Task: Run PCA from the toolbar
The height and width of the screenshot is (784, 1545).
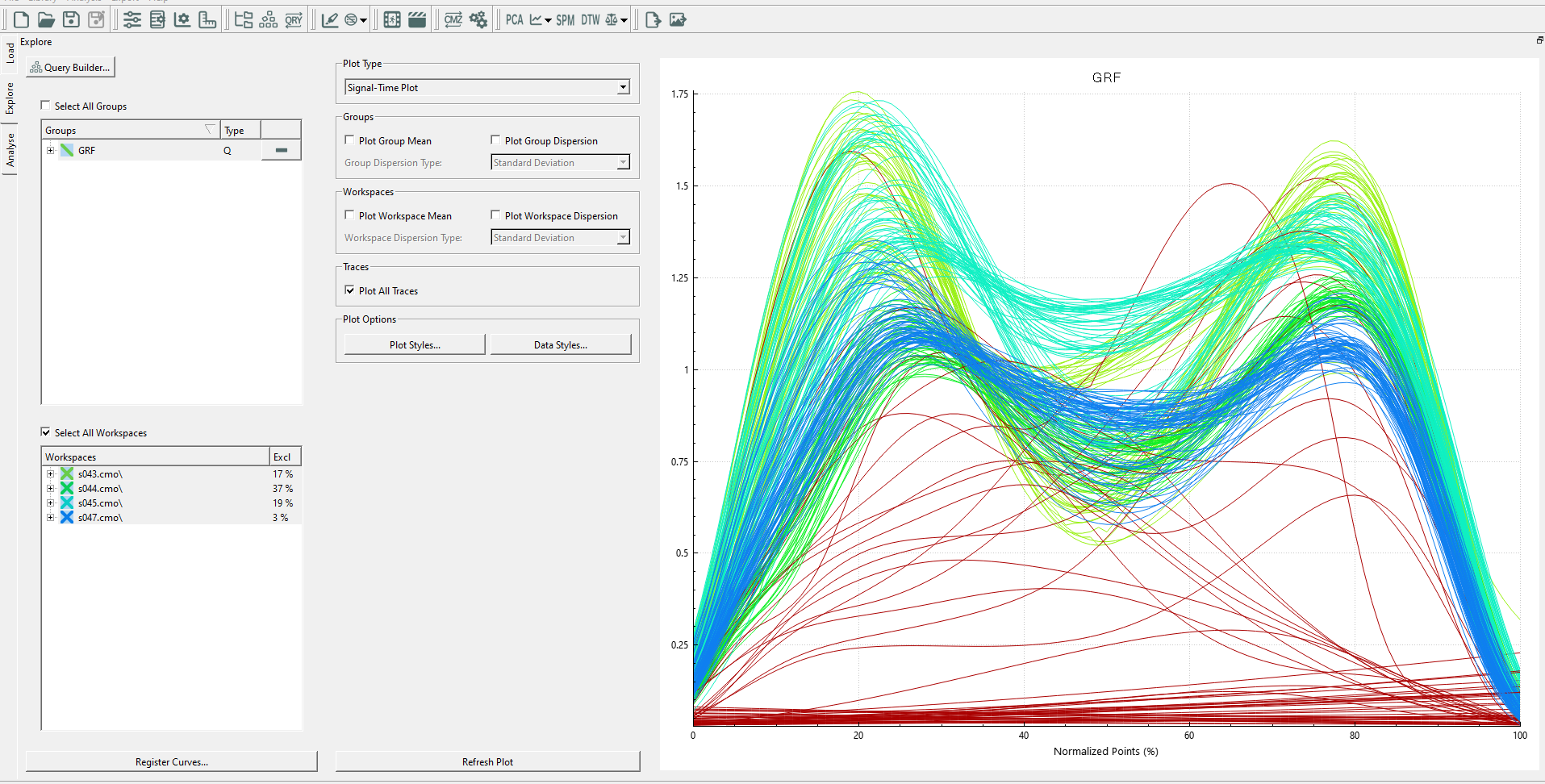Action: pos(515,19)
